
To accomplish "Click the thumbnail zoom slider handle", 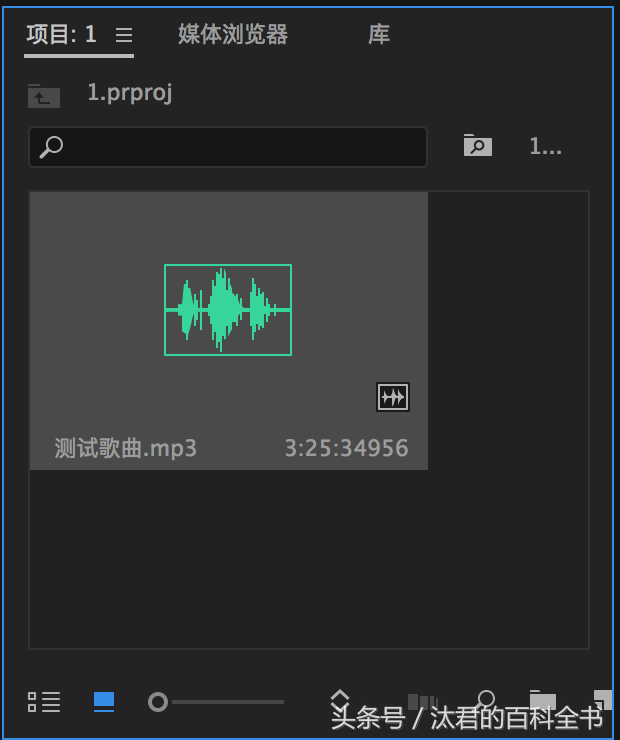I will tap(158, 702).
